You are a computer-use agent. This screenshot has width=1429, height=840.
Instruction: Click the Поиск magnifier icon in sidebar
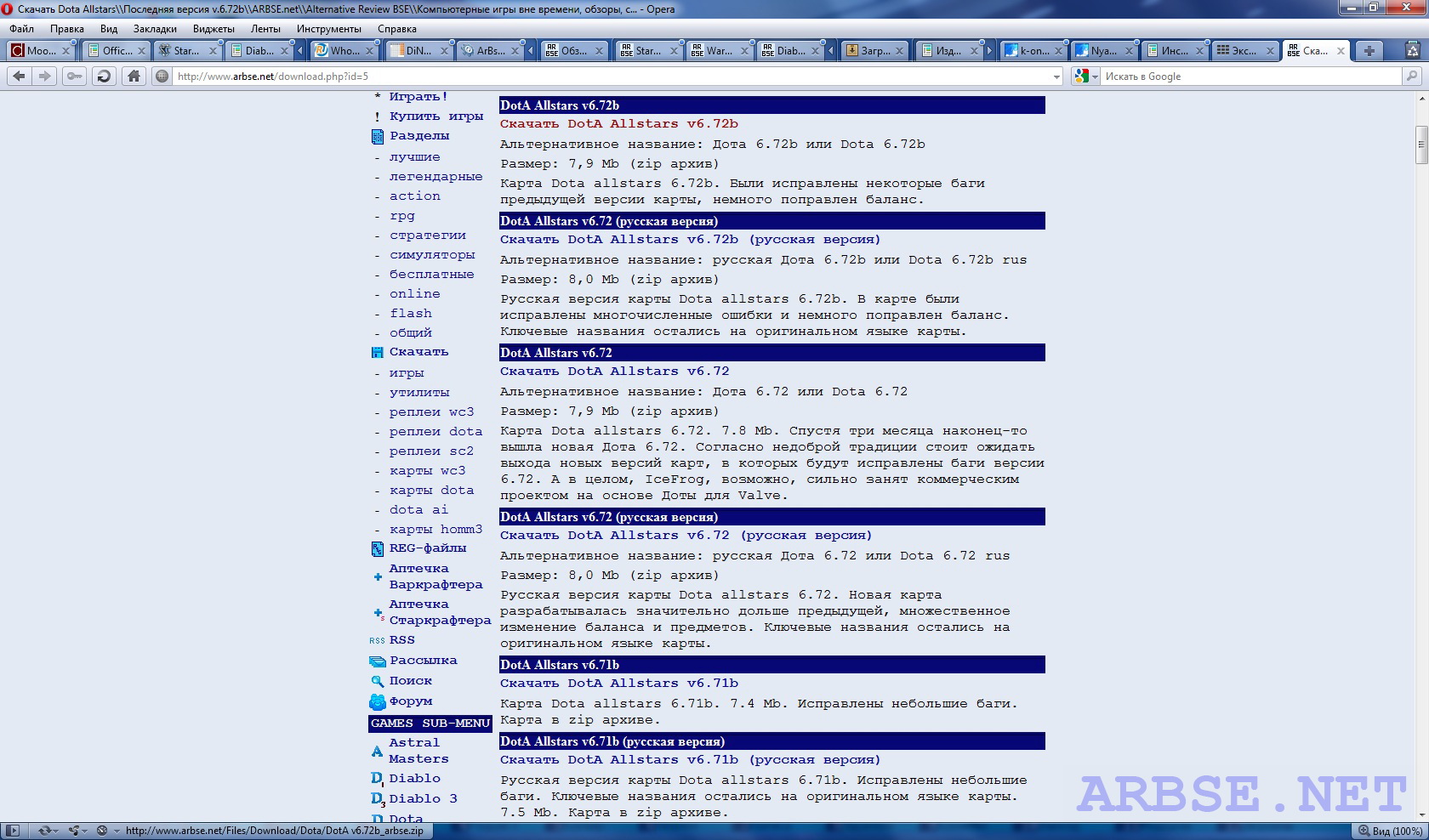pyautogui.click(x=378, y=681)
